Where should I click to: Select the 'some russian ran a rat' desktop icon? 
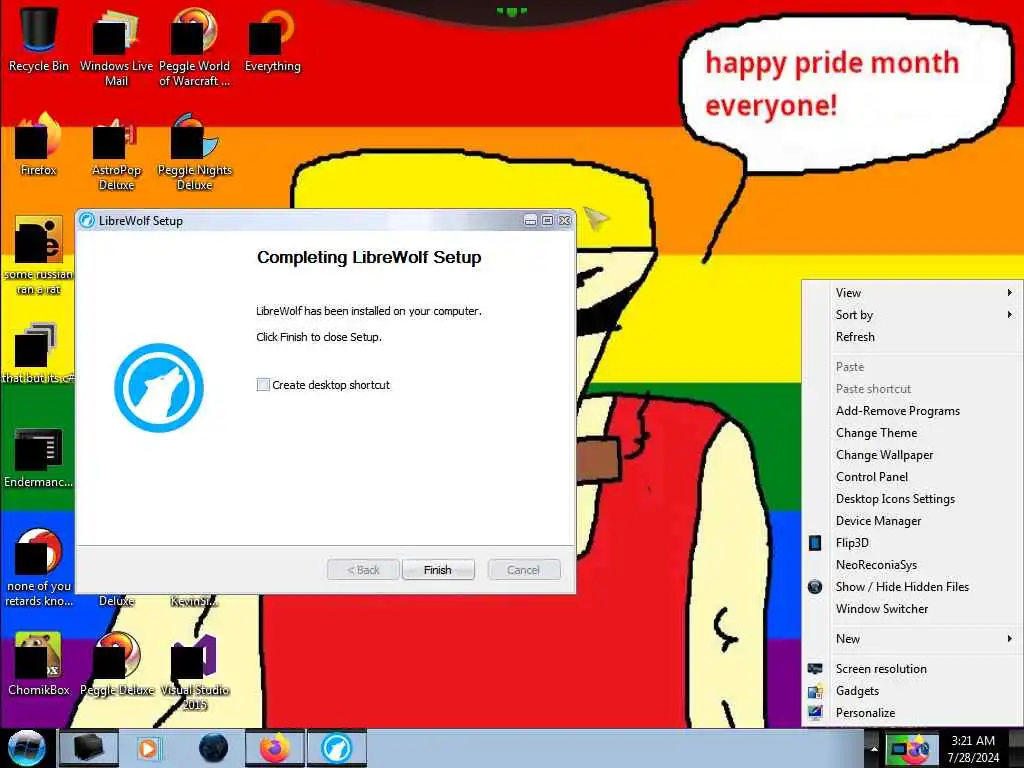pyautogui.click(x=39, y=255)
